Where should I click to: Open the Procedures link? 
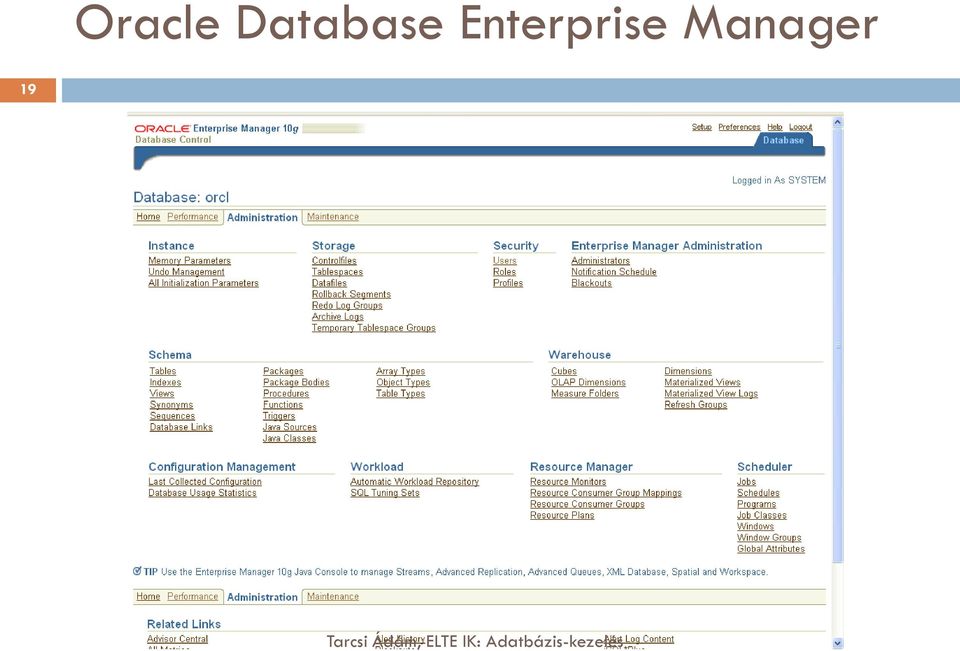coord(286,394)
